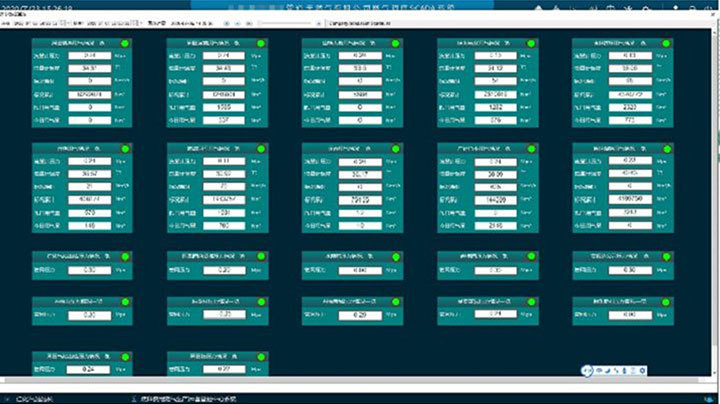
Task: Click the horizontal scrollbar below the panels
Action: [349, 381]
